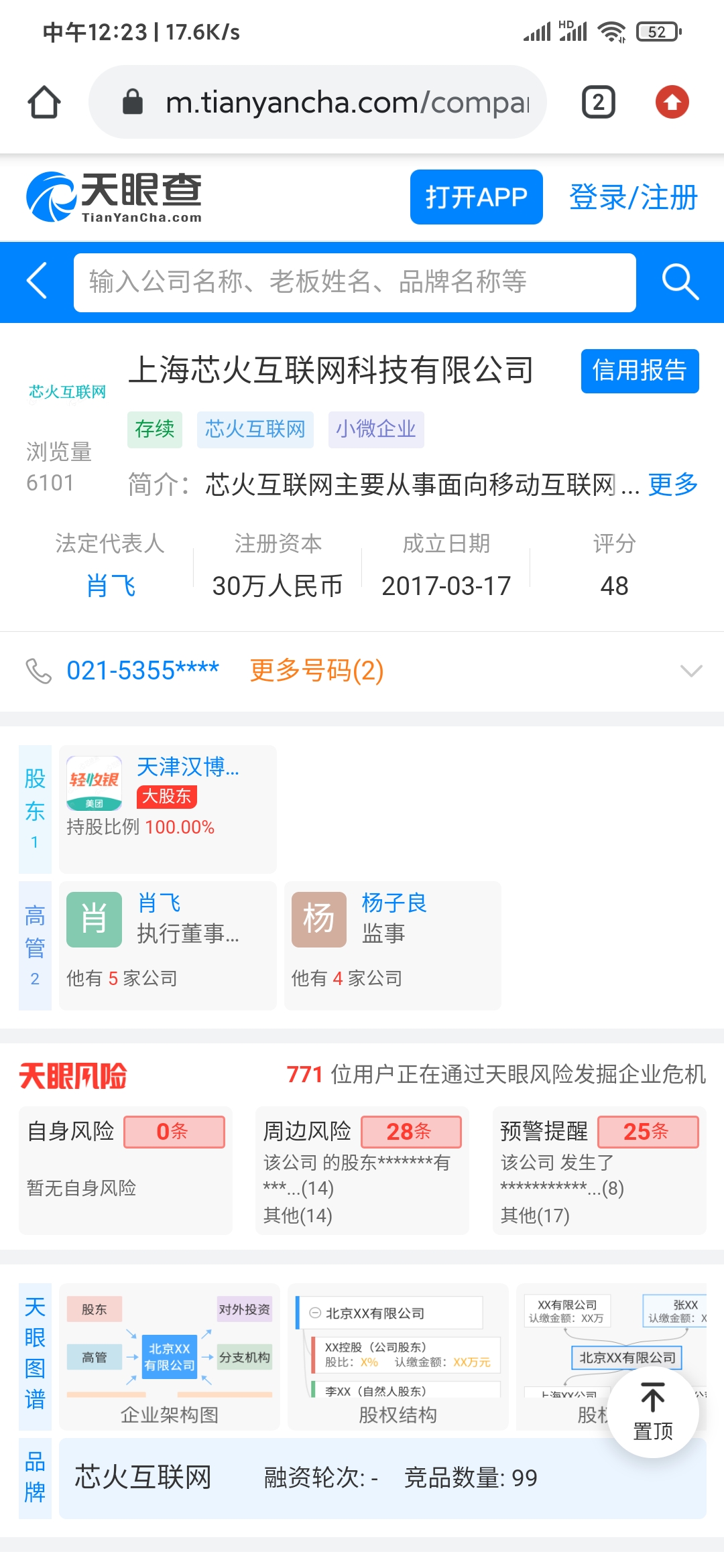Screen dimensions: 724x1568
Task: Tap the padlock icon in address bar
Action: click(x=133, y=102)
